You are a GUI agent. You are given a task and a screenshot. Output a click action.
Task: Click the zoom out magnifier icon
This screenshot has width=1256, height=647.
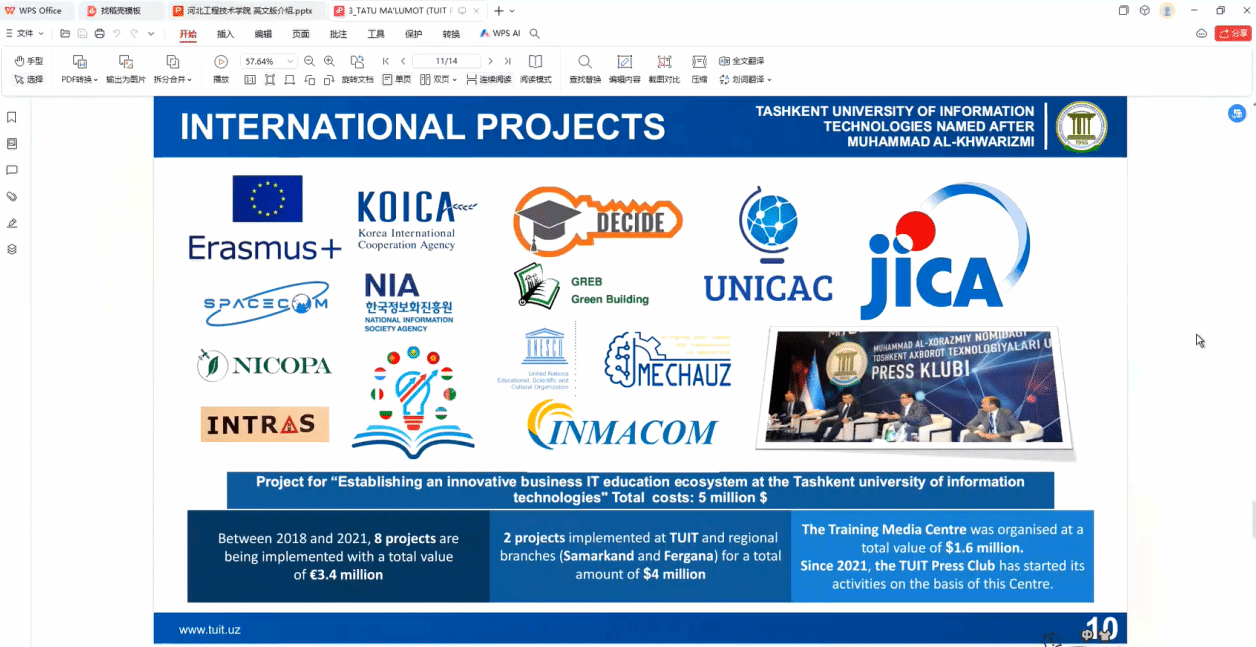[309, 62]
